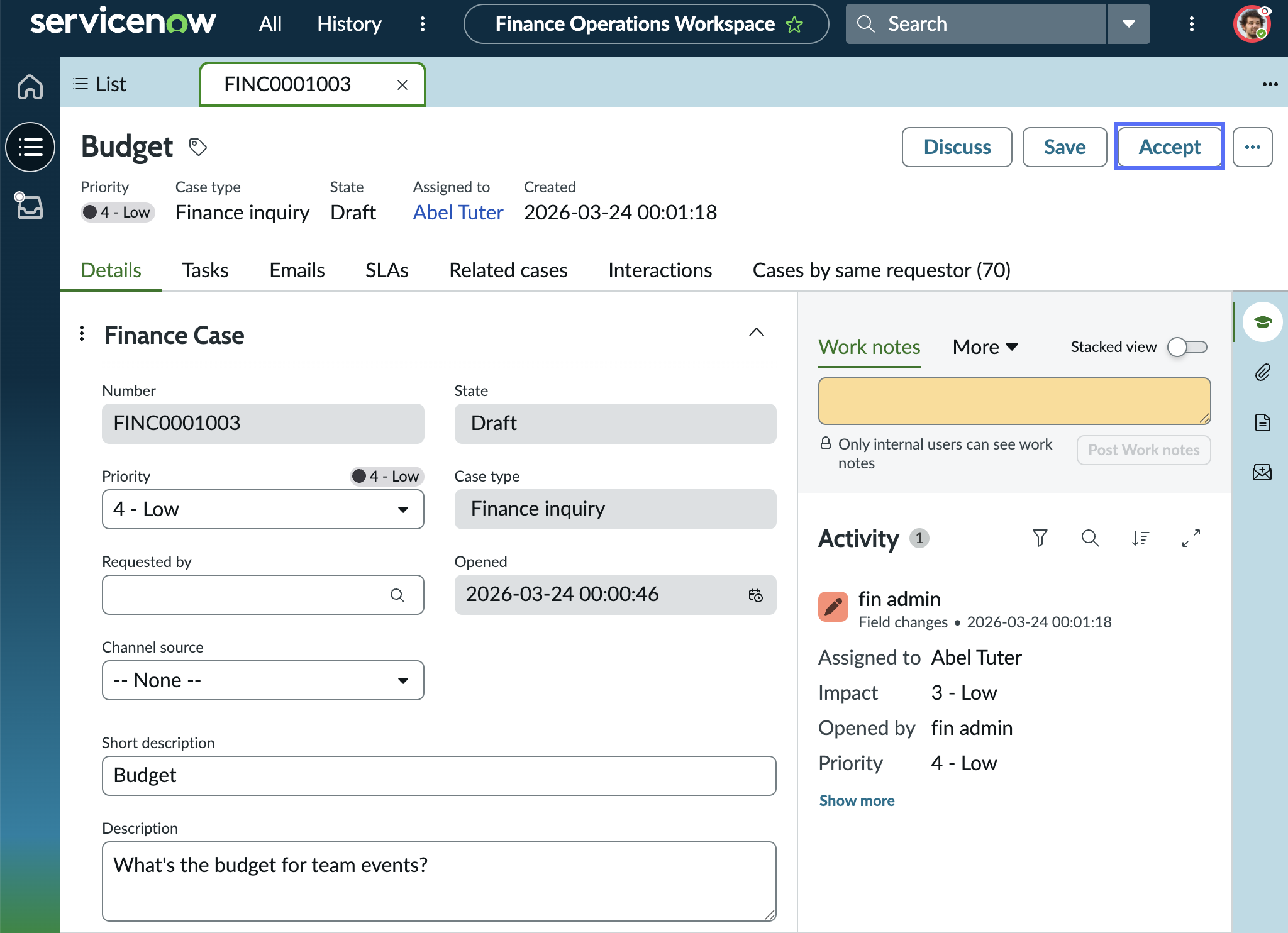The width and height of the screenshot is (1288, 933).
Task: Click the Activity count badge
Action: (x=919, y=538)
